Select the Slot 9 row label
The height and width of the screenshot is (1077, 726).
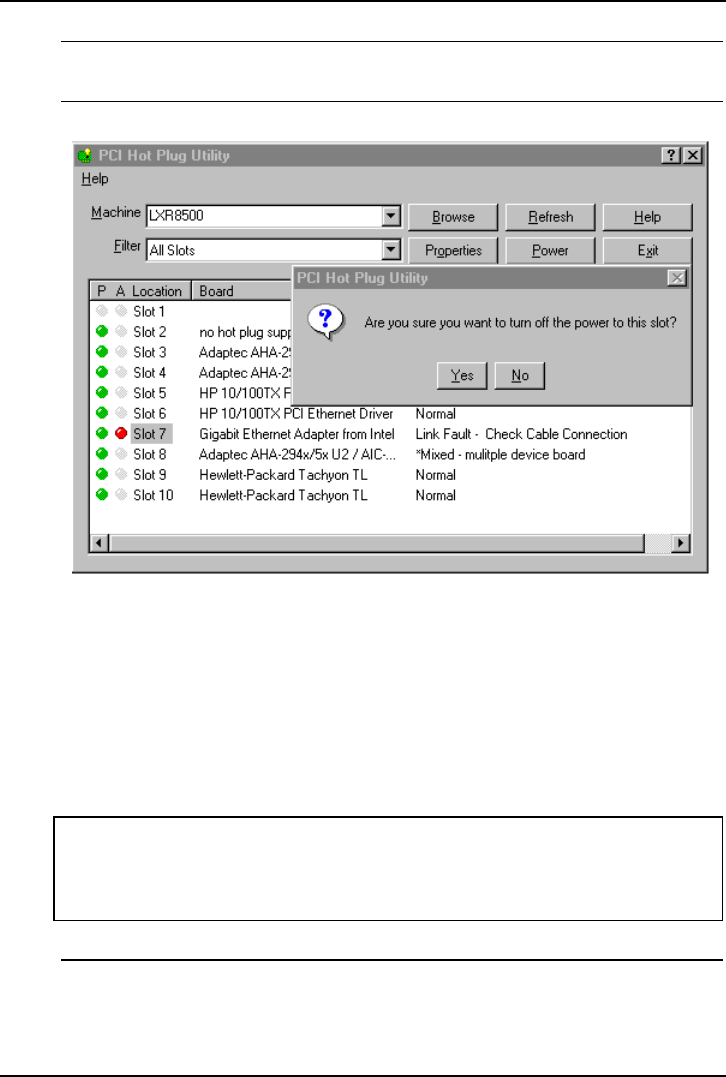[150, 474]
